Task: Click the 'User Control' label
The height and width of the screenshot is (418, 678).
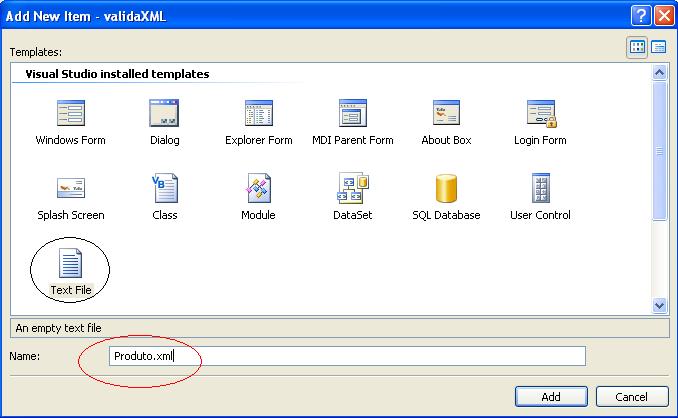Action: pyautogui.click(x=540, y=215)
